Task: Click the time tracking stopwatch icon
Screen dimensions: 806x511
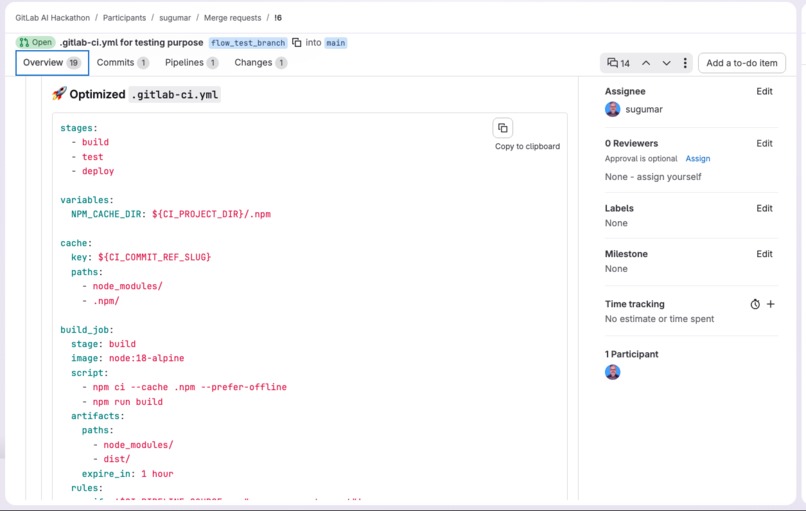Action: point(755,304)
